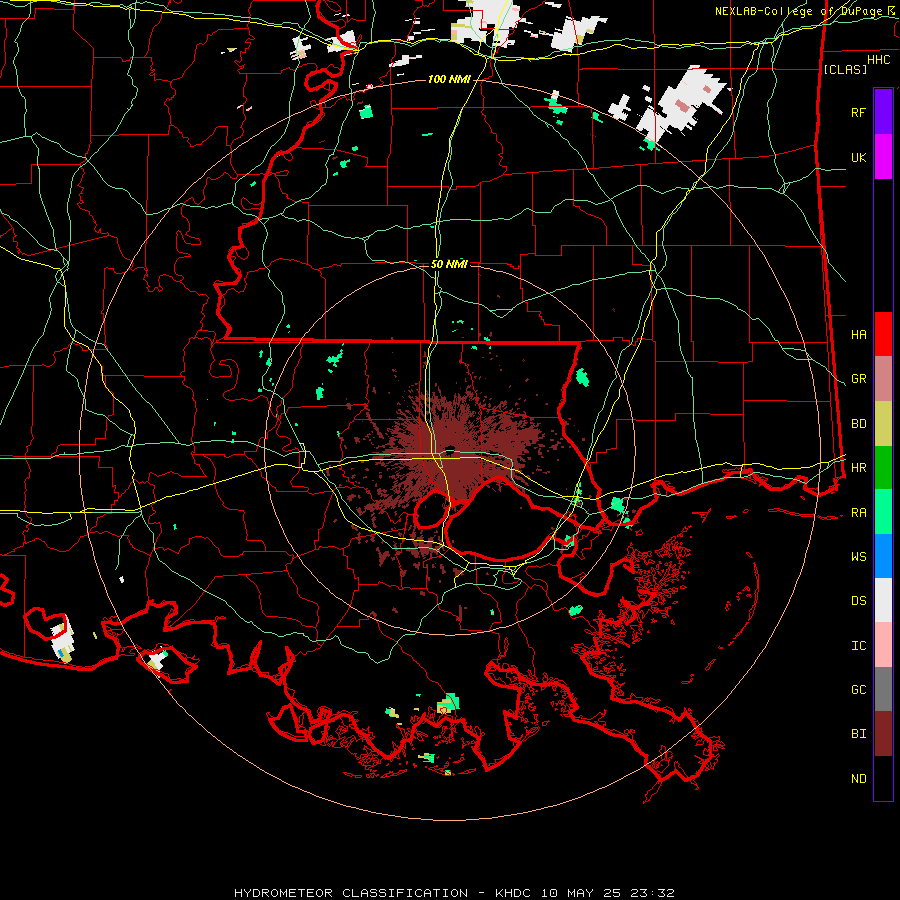Click the "UK" legend label
900x900 pixels.
click(858, 157)
